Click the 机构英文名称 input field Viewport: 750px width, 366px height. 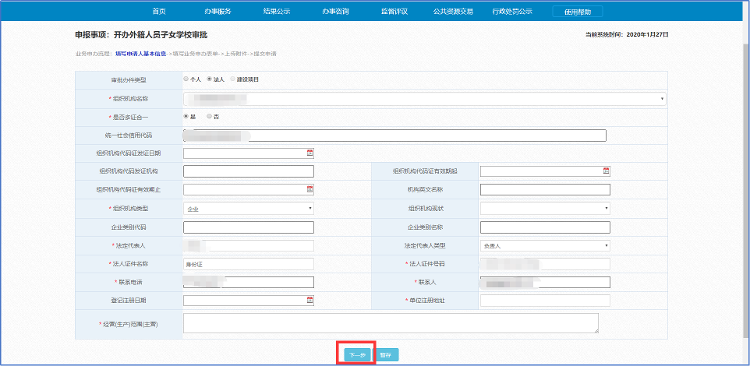[x=545, y=190]
